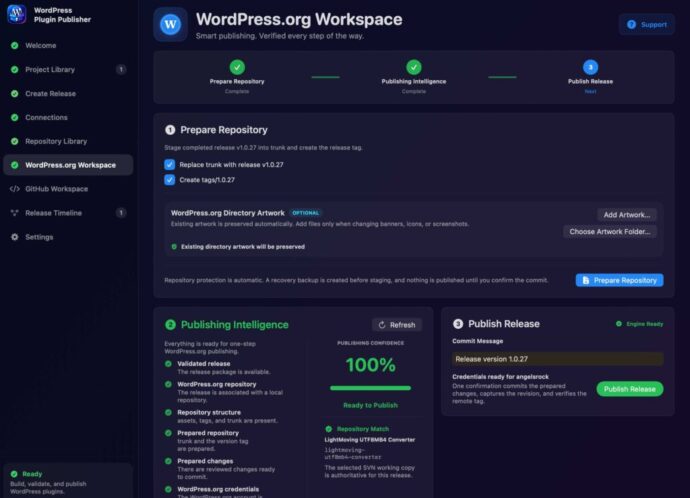Click the check icon beside Connections

15,117
